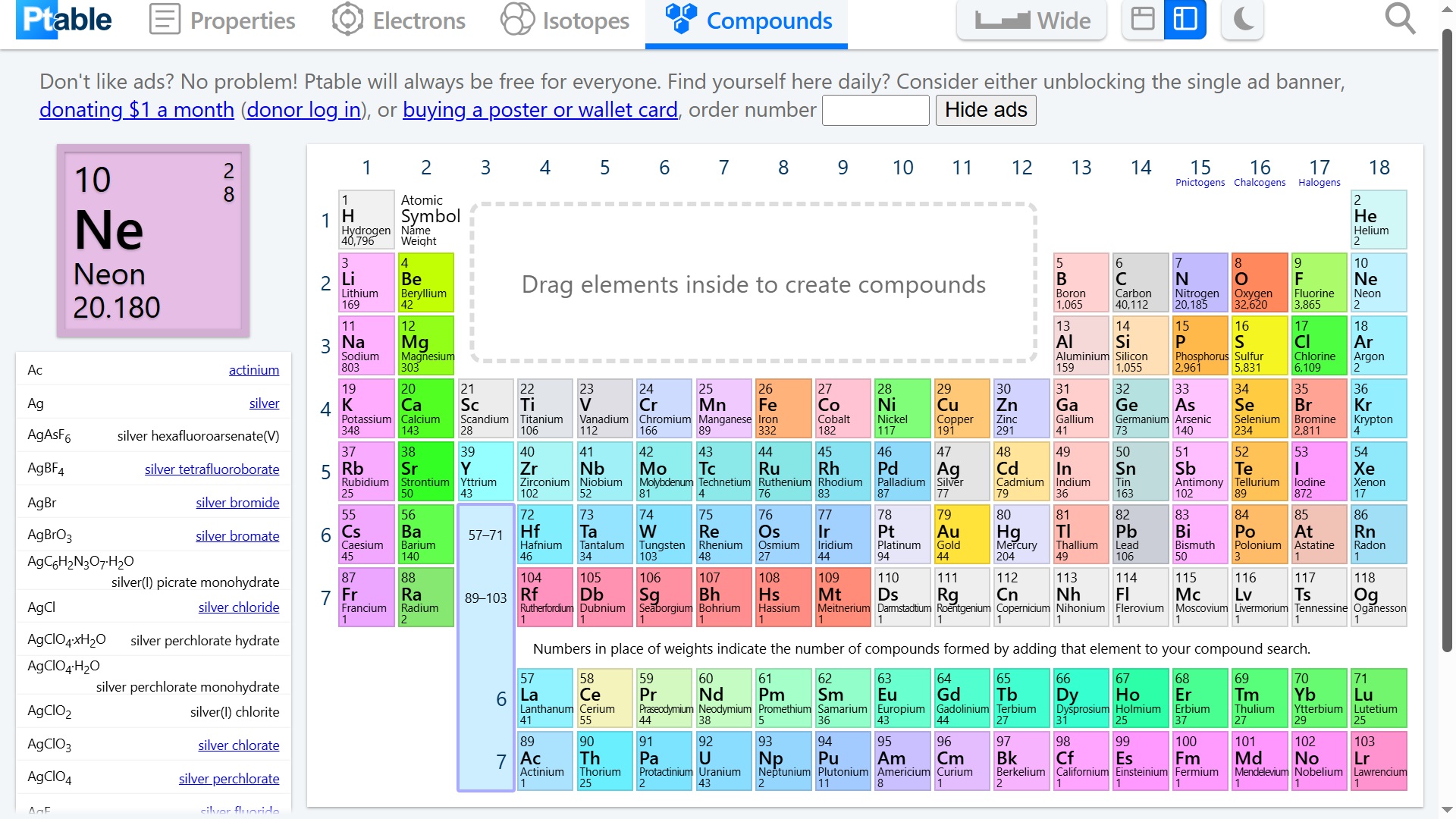Expand the 89–103 actinide series block
Screen dimensions: 1456x819
(x=485, y=598)
